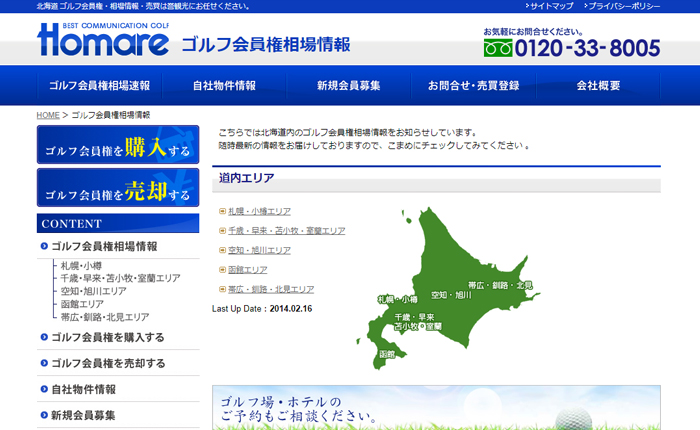
Task: Open the 空知・旭川エリア link in the list
Action: click(x=259, y=250)
